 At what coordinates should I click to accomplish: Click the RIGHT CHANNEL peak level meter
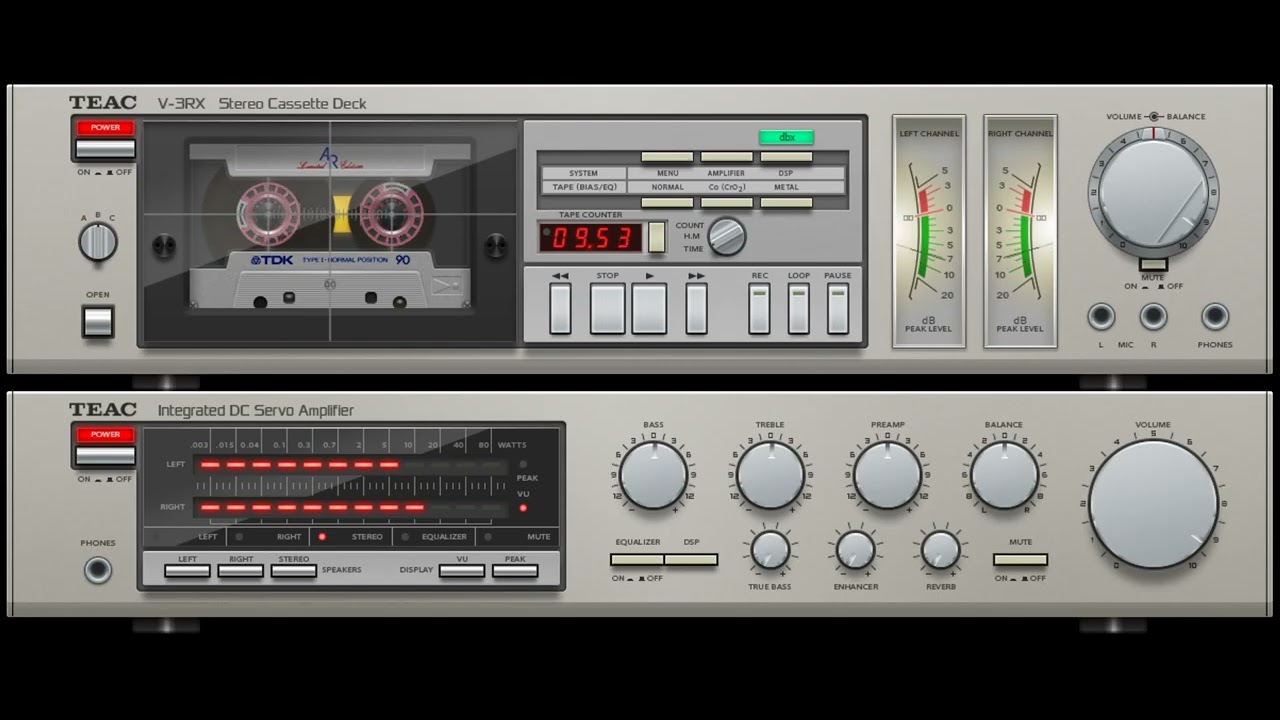[x=1020, y=231]
